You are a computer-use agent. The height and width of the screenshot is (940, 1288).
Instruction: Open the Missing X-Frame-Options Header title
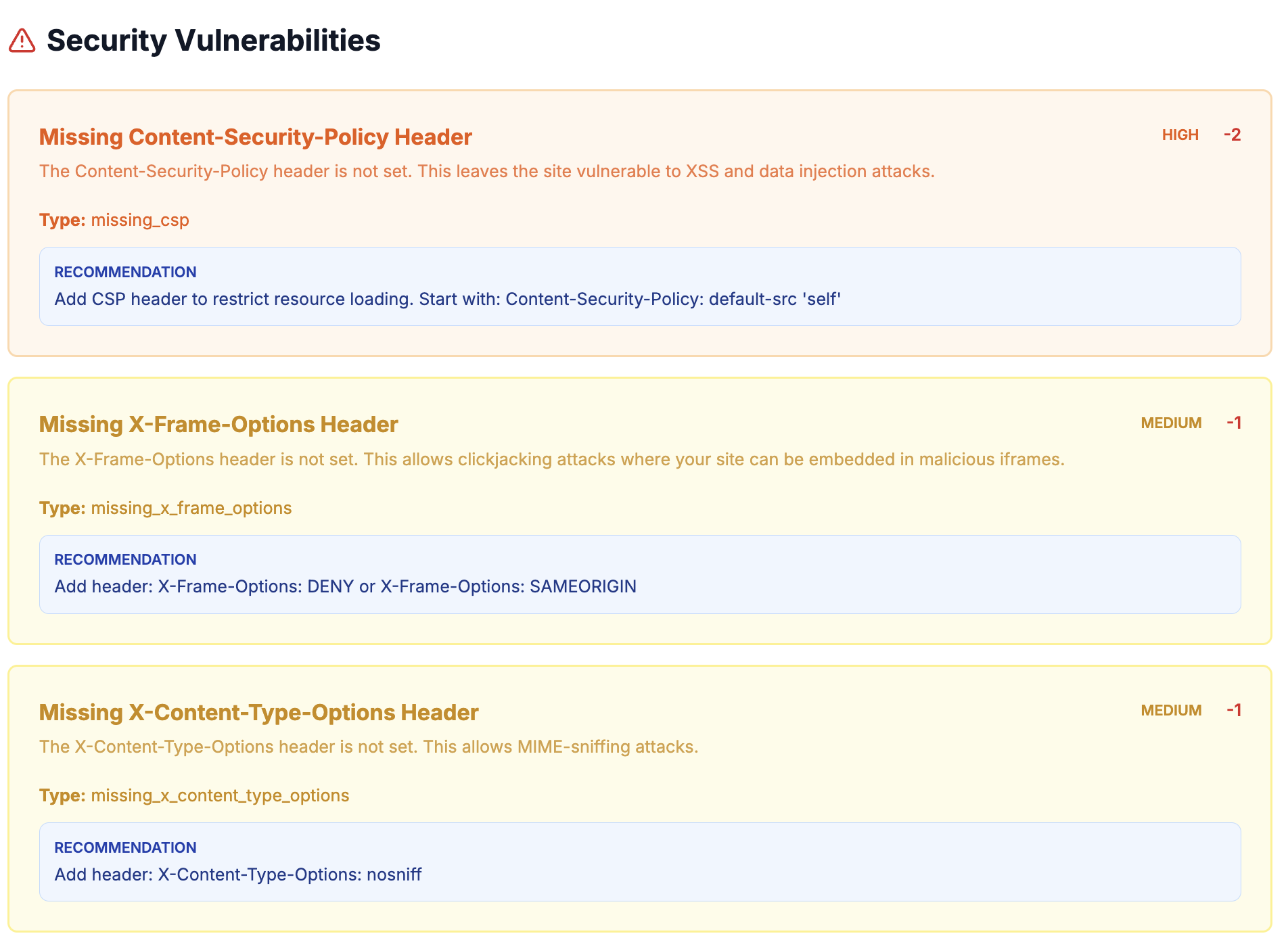point(218,425)
